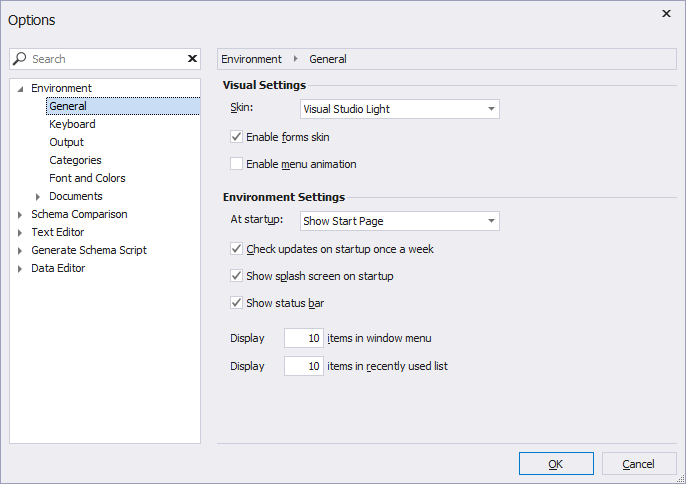686x484 pixels.
Task: Click the Environment Settings section heading
Action: point(284,197)
